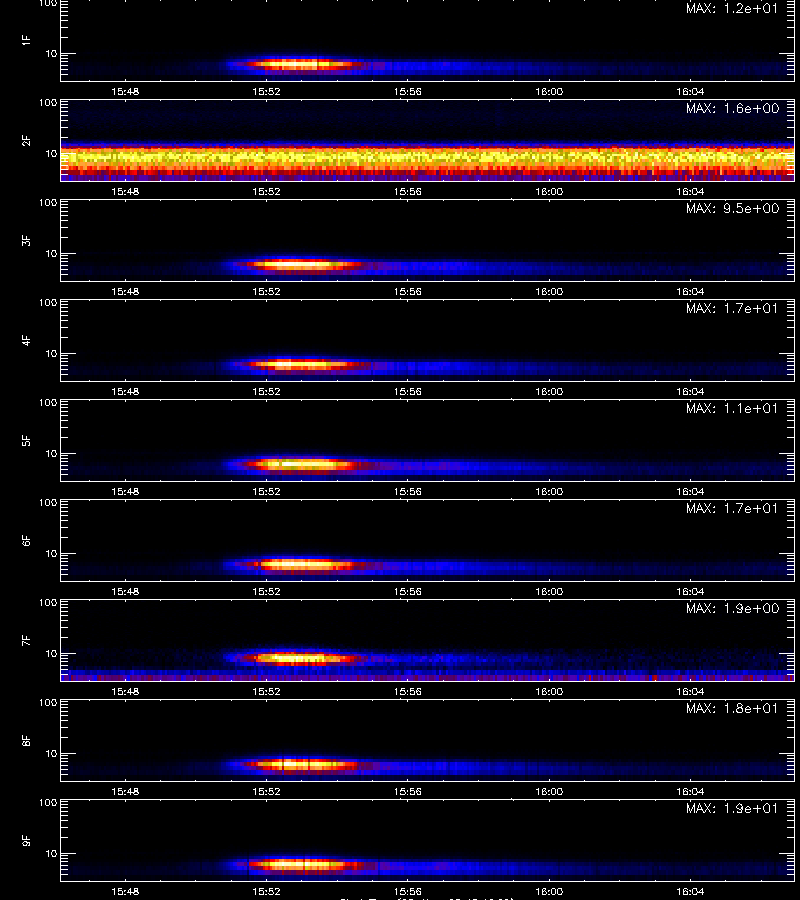Click the 6F panel label
This screenshot has height=900, width=800.
click(x=26, y=540)
